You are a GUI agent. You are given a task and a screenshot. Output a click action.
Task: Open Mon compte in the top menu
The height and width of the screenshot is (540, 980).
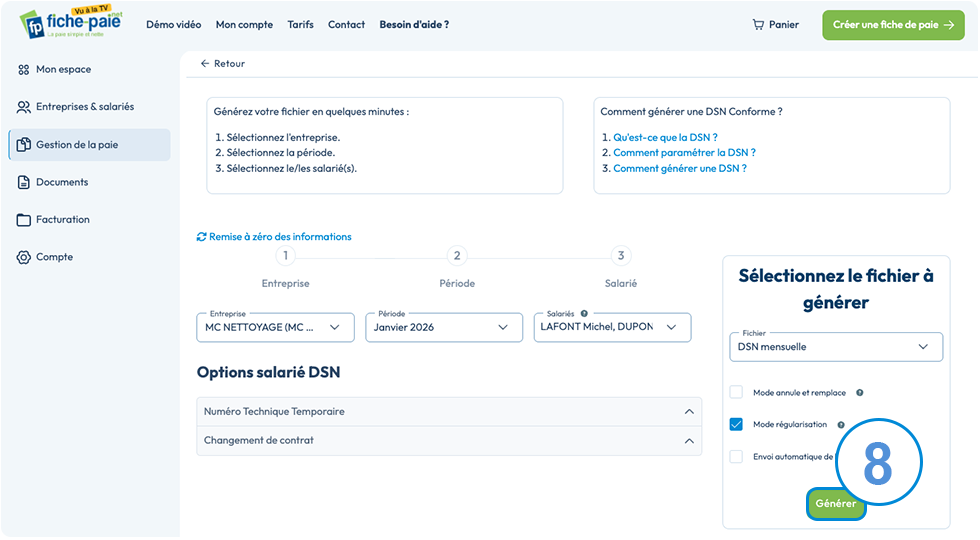click(244, 24)
